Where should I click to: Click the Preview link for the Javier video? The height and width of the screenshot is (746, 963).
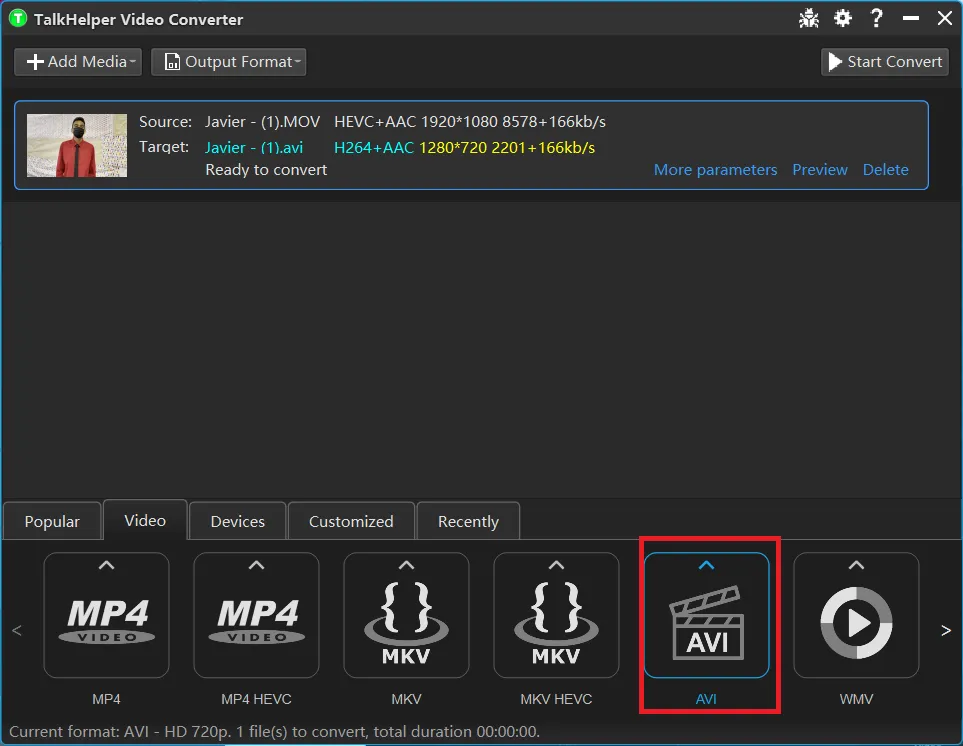point(820,170)
